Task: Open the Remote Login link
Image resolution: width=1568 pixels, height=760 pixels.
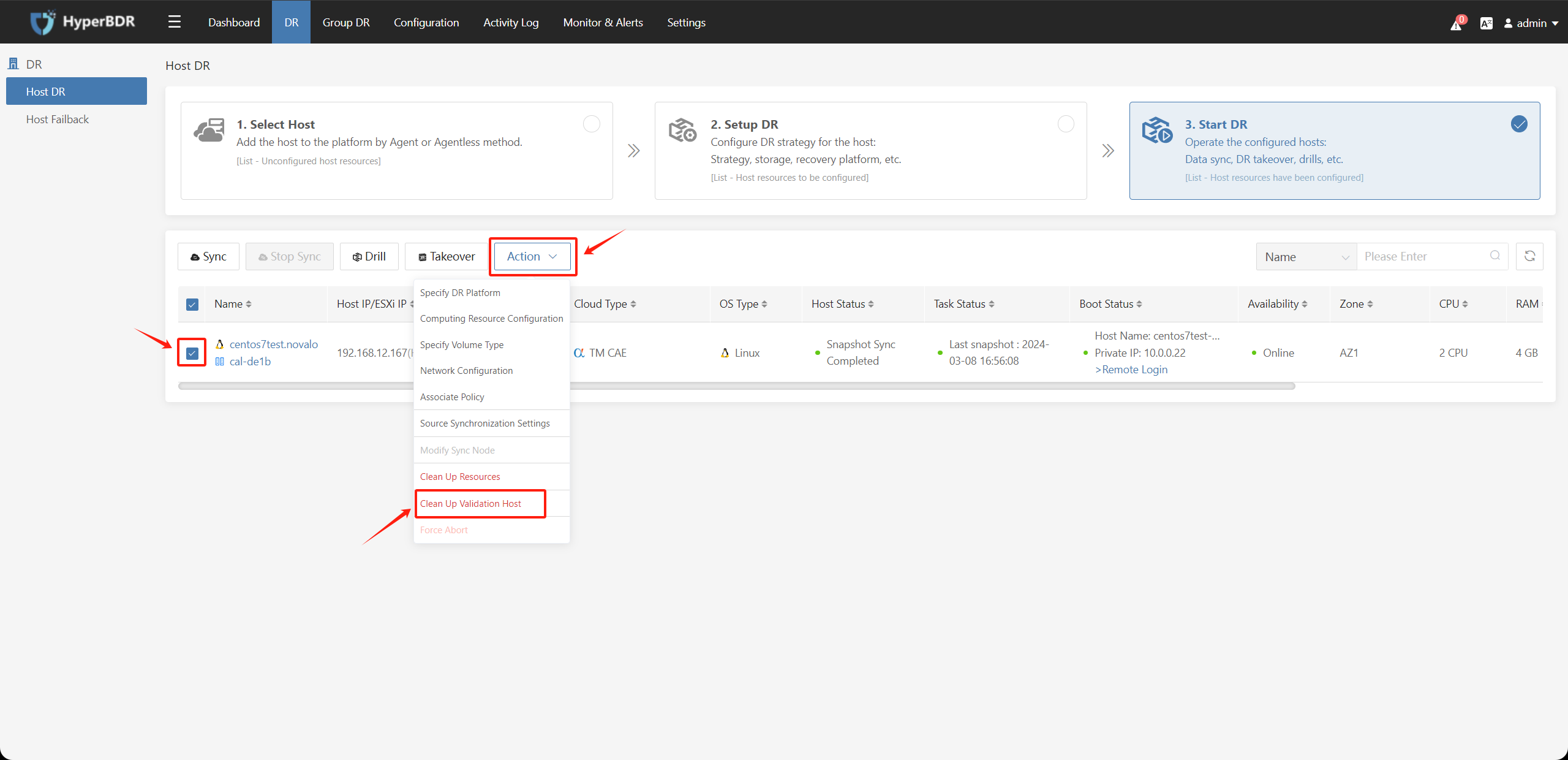Action: tap(1131, 370)
